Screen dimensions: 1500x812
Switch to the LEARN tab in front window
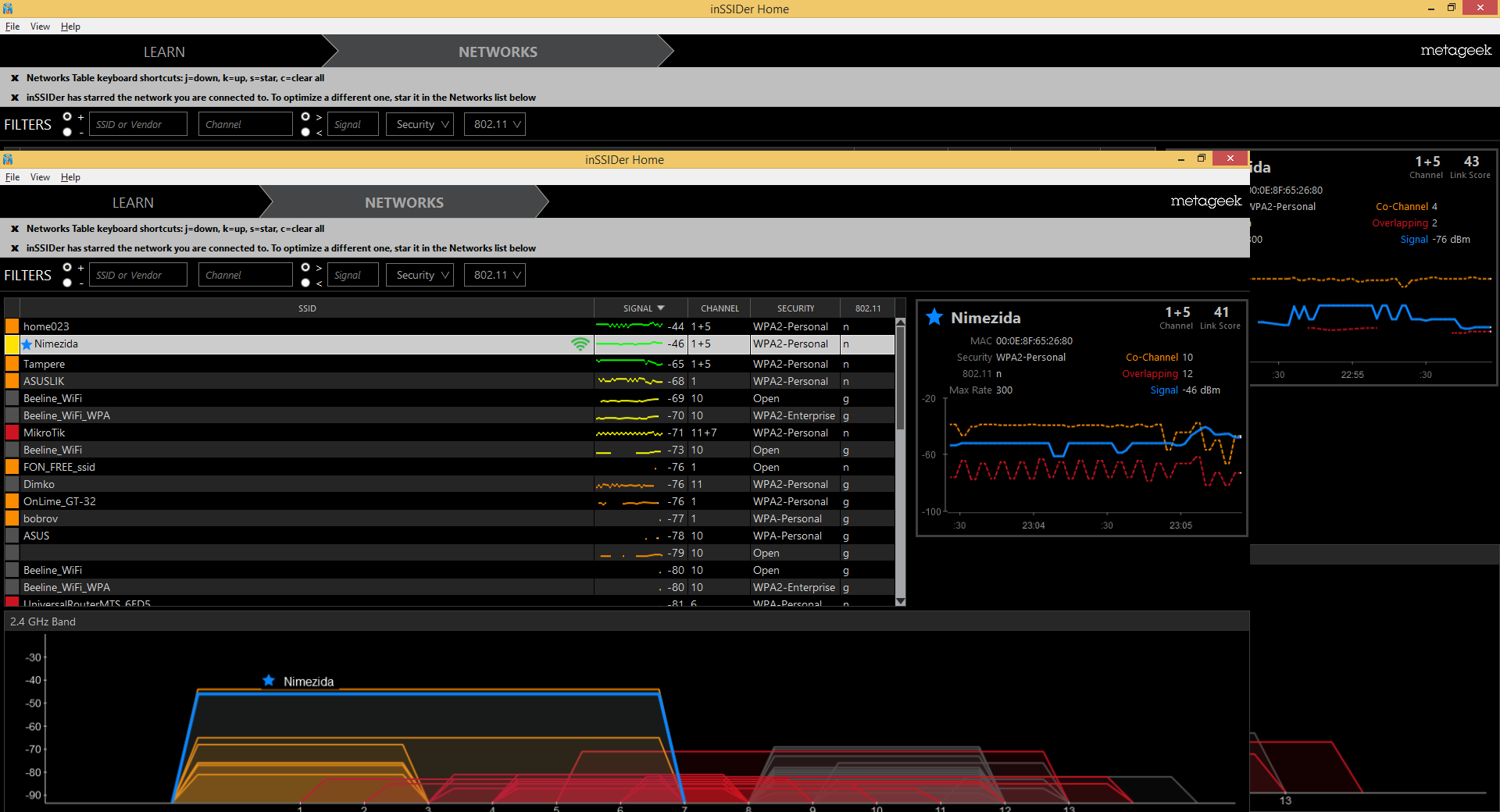pos(133,203)
